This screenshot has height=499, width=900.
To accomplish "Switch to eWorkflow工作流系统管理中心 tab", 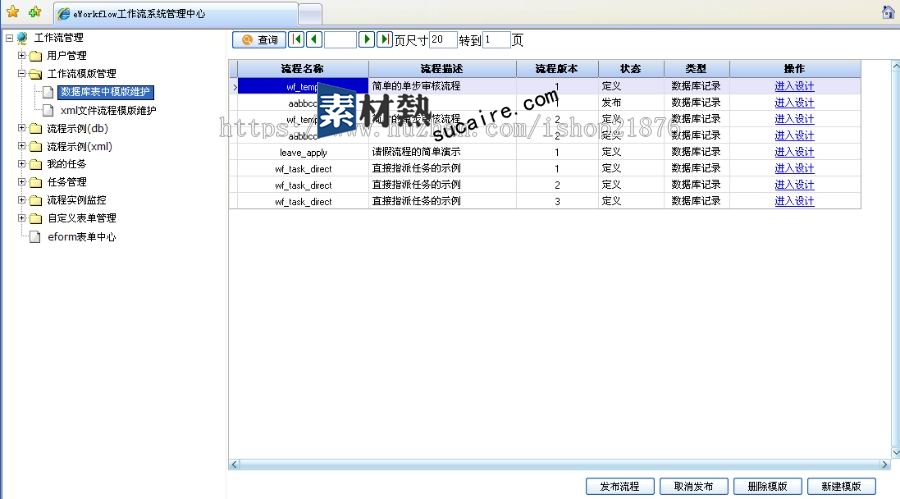I will tap(176, 13).
